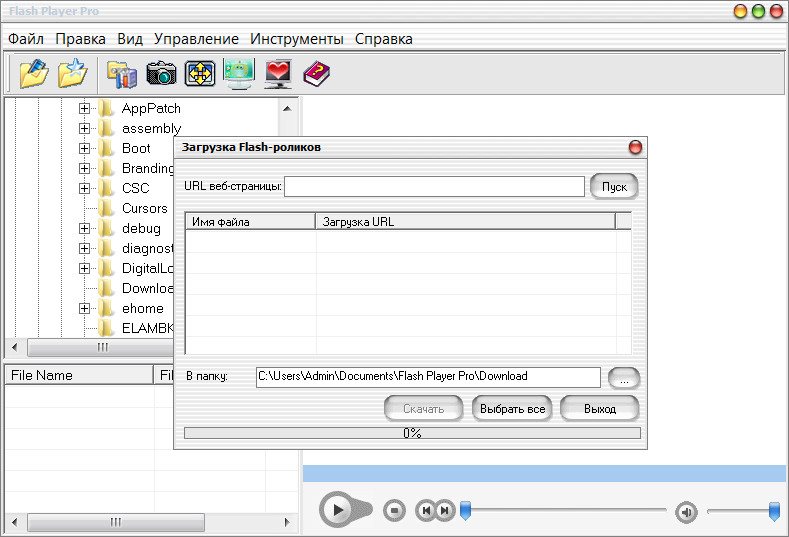
Task: Expand the Boot folder node
Action: click(84, 148)
